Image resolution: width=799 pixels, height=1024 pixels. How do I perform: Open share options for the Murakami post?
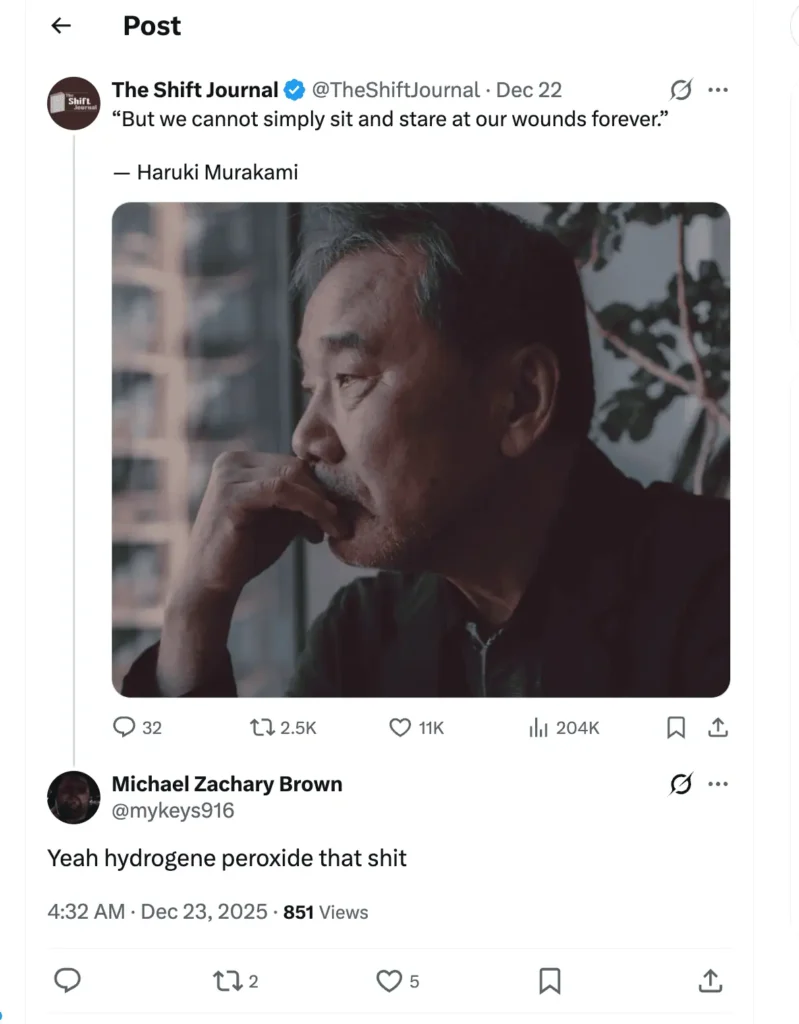[718, 728]
